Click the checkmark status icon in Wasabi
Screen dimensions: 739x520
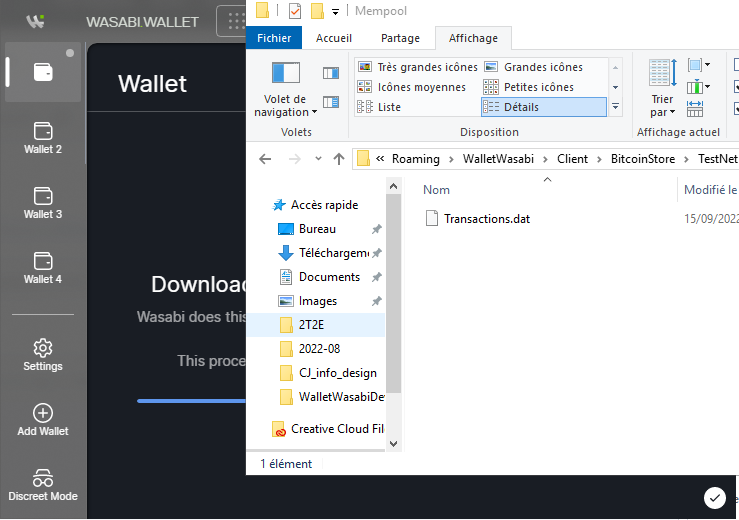pyautogui.click(x=714, y=498)
